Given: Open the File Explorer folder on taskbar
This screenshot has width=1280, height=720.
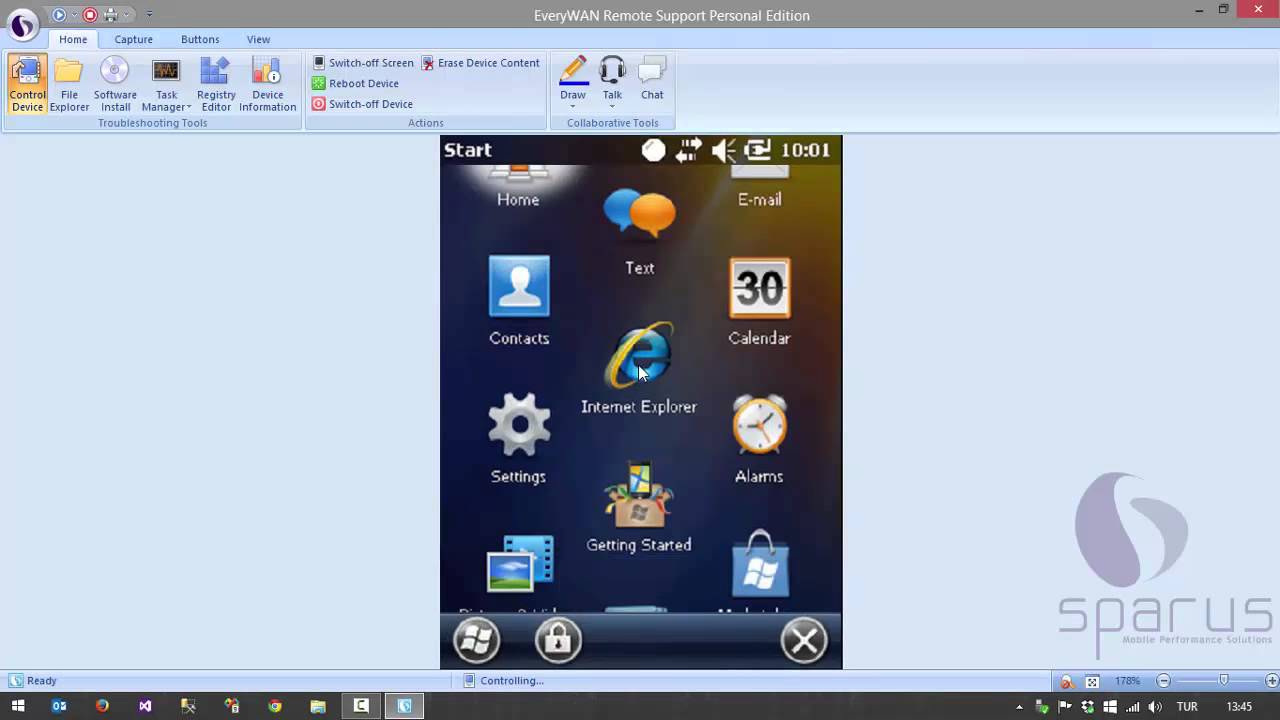Looking at the screenshot, I should tap(318, 706).
